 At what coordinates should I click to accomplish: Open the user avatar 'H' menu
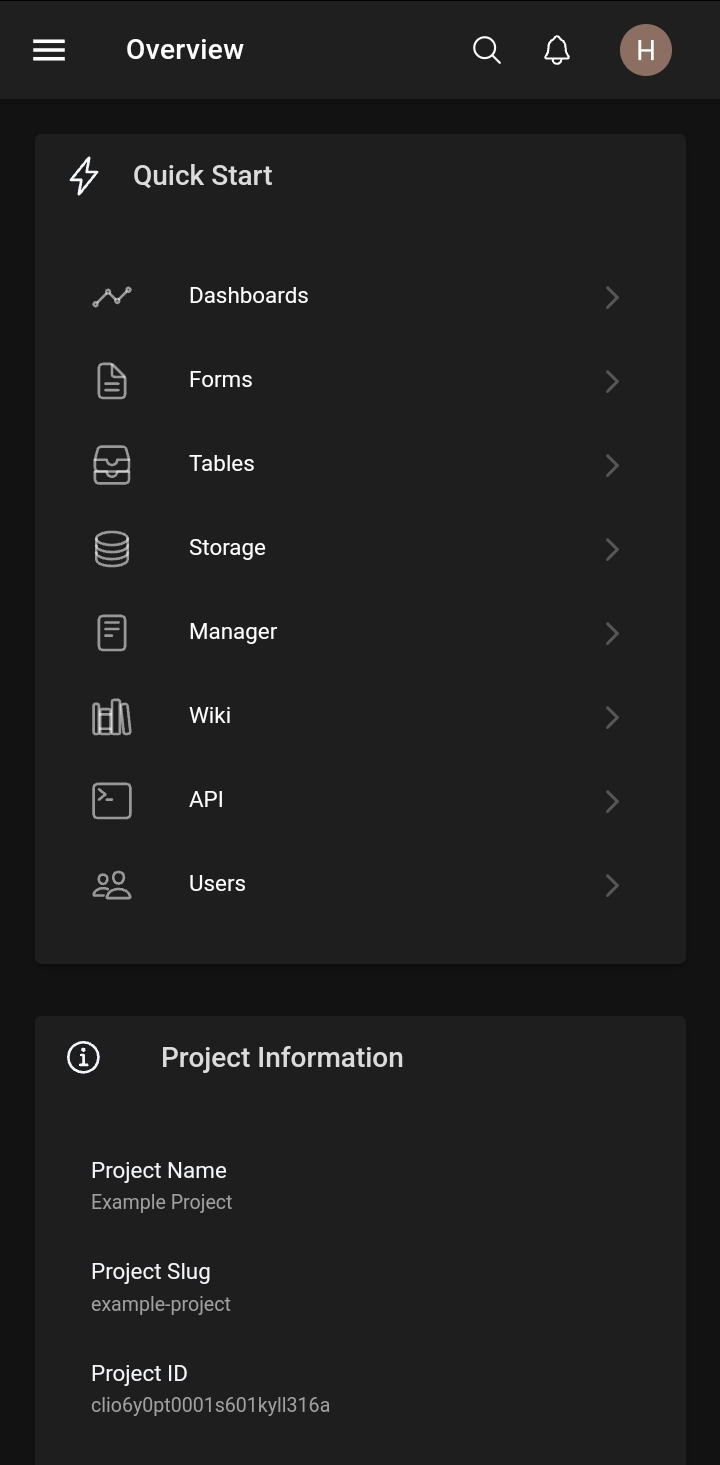point(645,50)
